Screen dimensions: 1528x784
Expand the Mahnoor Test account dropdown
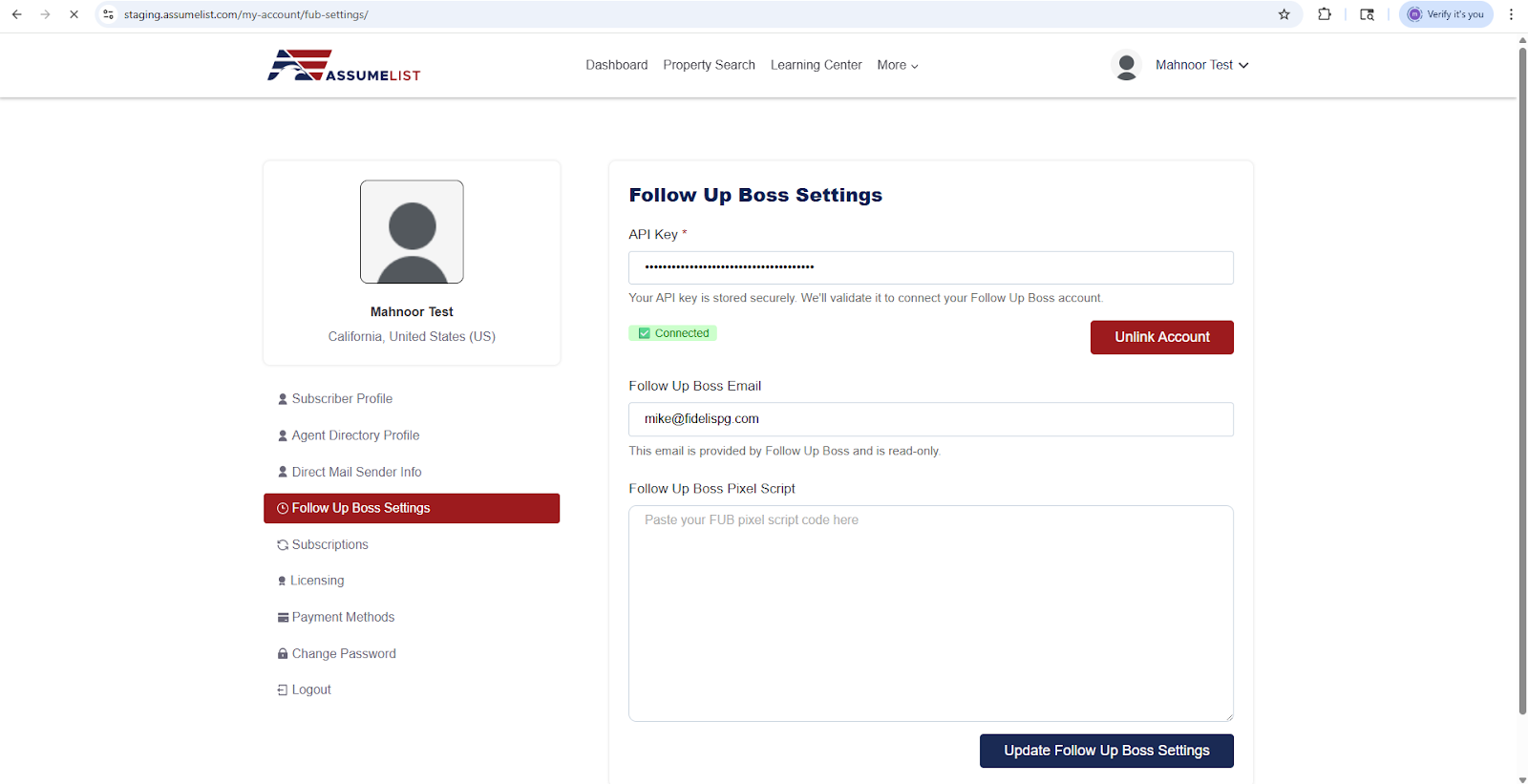1201,65
